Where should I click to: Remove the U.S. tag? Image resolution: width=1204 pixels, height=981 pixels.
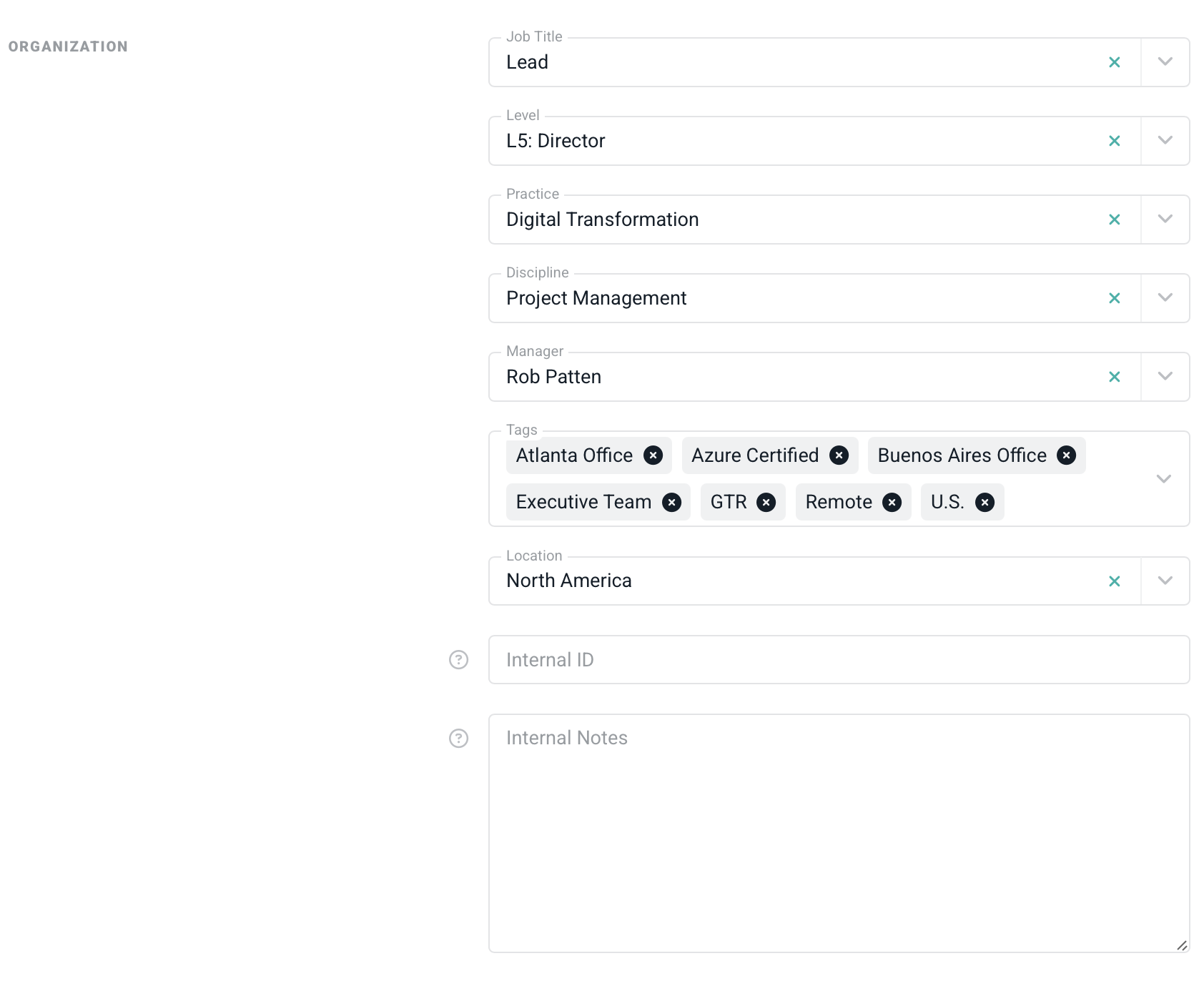[985, 503]
